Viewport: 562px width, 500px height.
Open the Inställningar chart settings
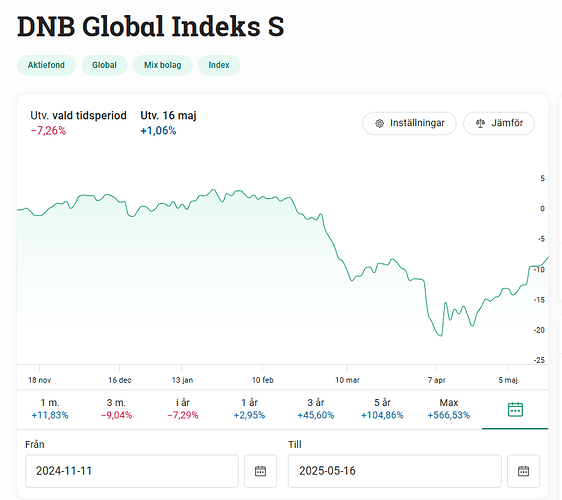pyautogui.click(x=409, y=123)
